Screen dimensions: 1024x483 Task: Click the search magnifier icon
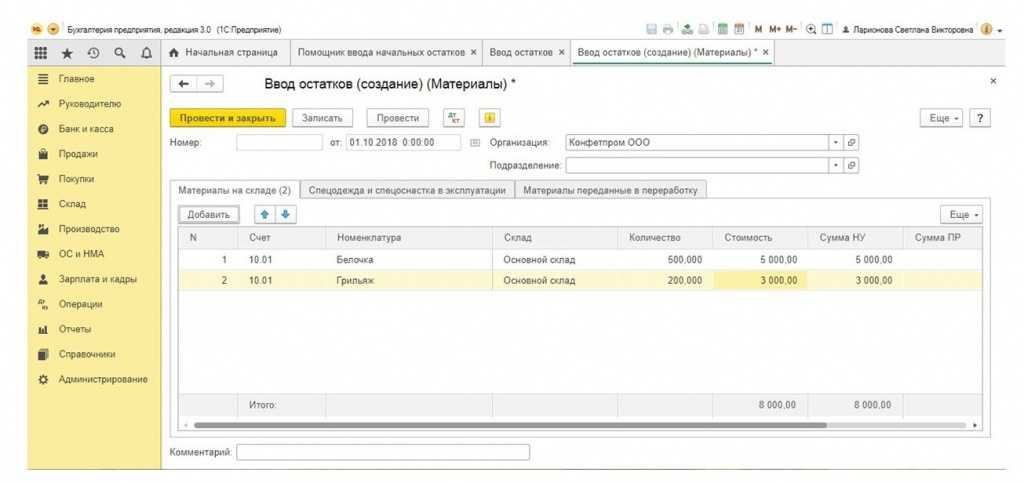(120, 54)
